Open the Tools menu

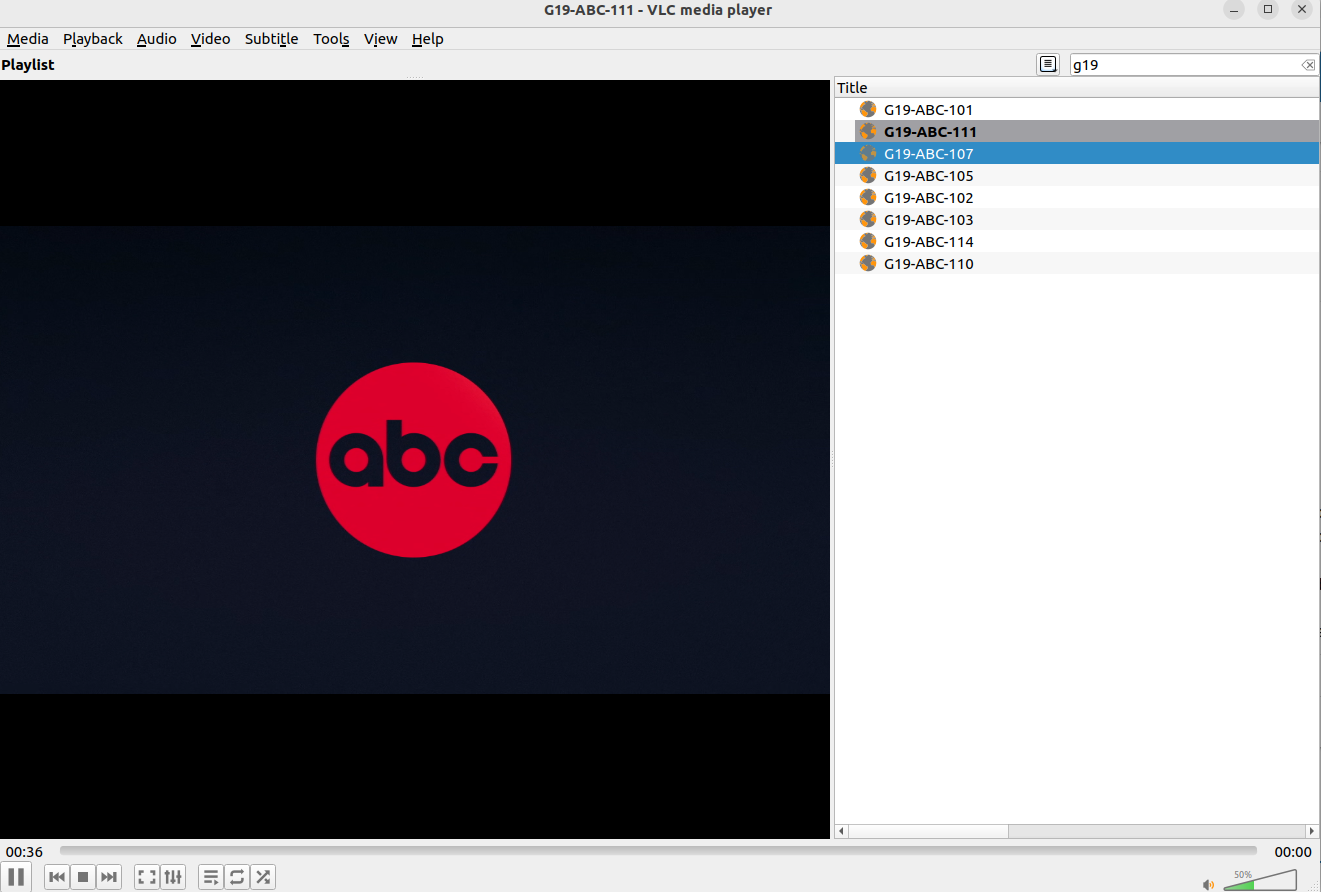coord(331,39)
